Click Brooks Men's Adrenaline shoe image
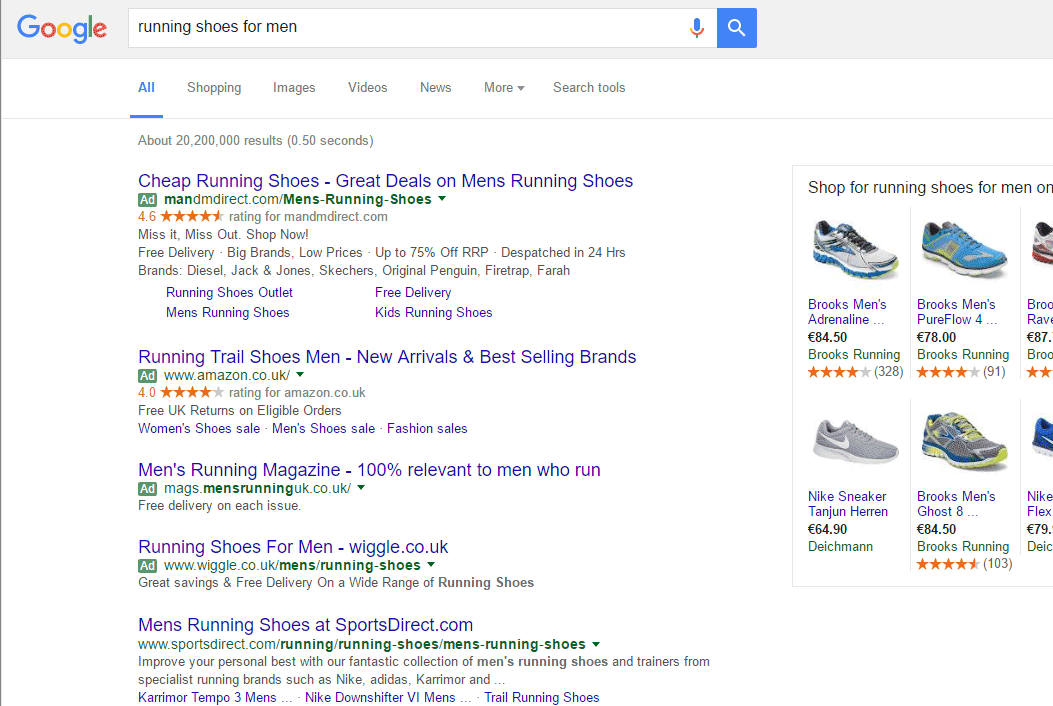Screen dimensions: 1053x706 (x=854, y=250)
